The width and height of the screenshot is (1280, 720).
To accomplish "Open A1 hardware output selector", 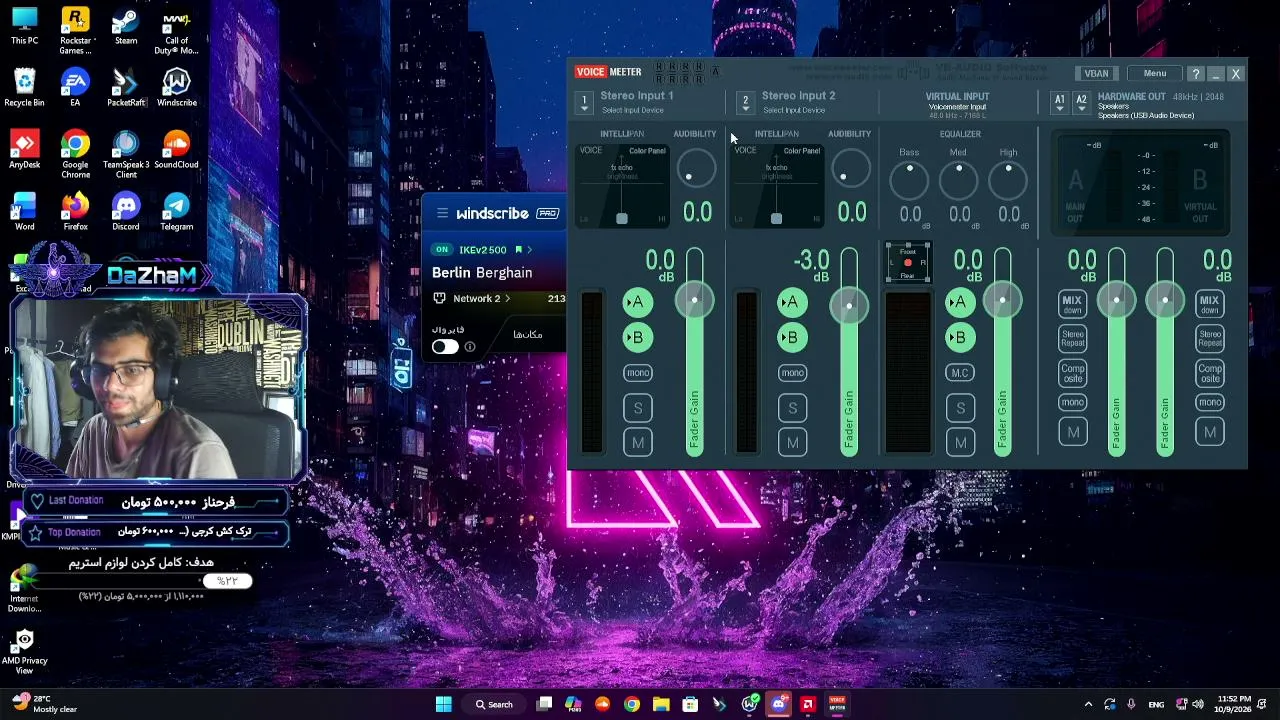I will tap(1059, 102).
